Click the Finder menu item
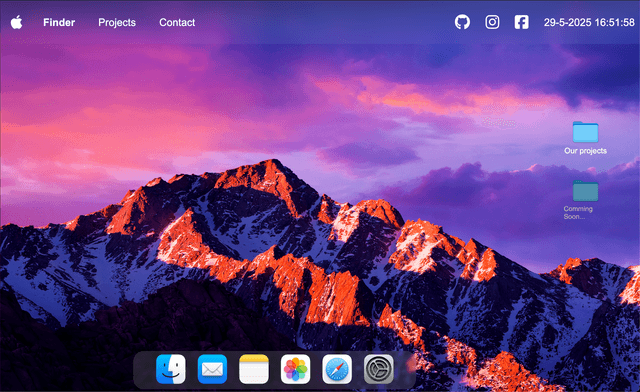Viewport: 640px width, 392px height. click(x=59, y=22)
